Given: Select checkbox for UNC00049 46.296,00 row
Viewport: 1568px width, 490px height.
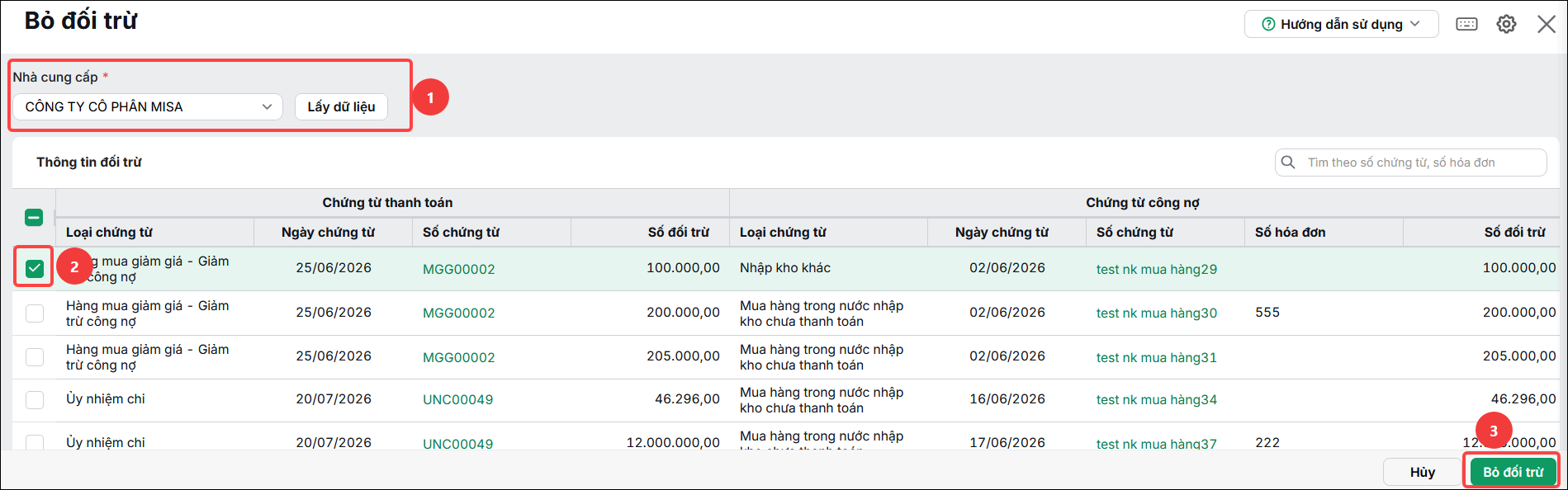Looking at the screenshot, I should [34, 400].
